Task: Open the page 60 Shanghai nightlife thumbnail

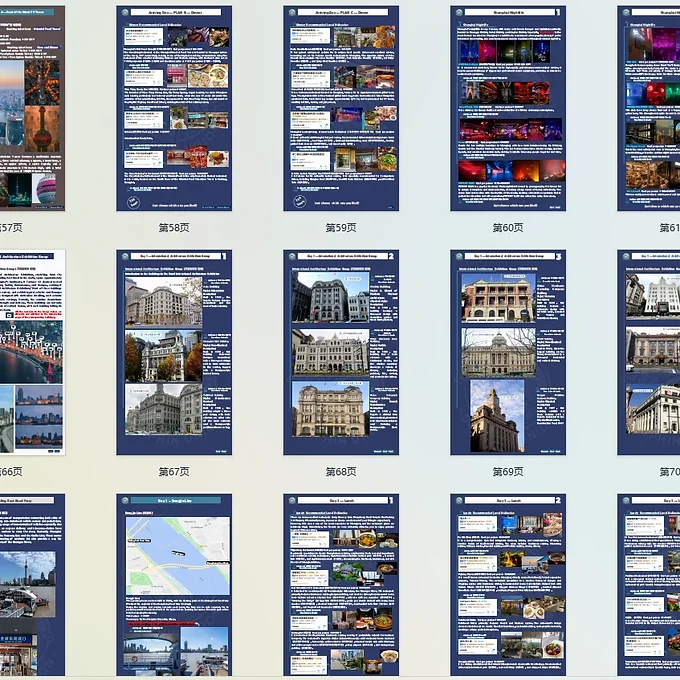Action: [x=508, y=108]
